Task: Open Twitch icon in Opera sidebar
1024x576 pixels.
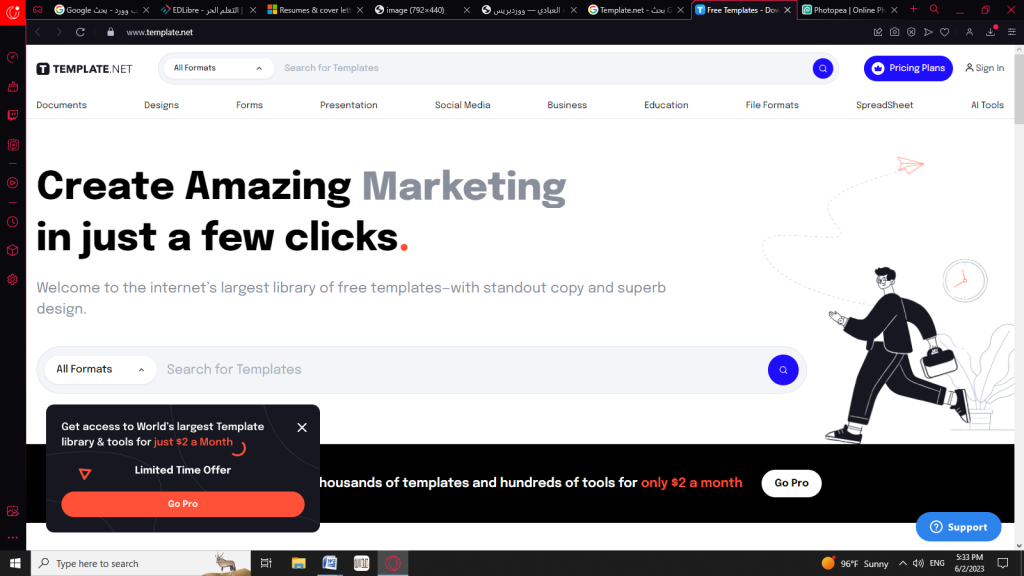Action: [12, 116]
